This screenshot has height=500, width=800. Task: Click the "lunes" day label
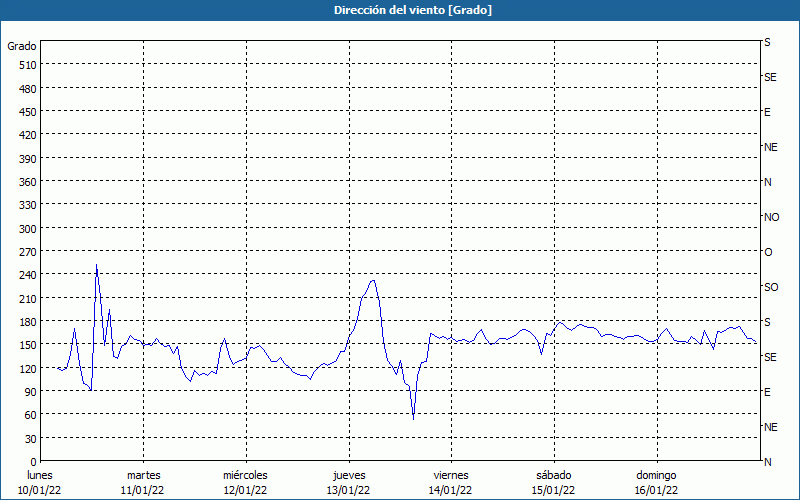40,475
